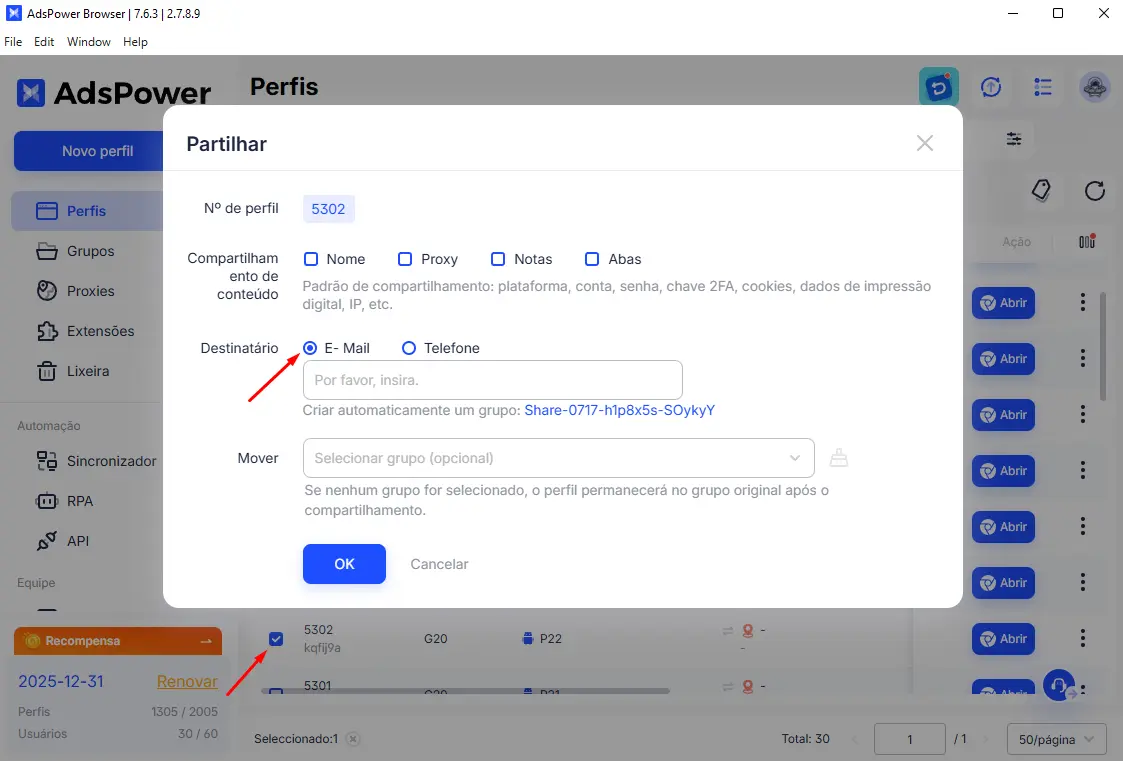Click the proxy swap icon in row 5302
1123x761 pixels.
click(728, 631)
